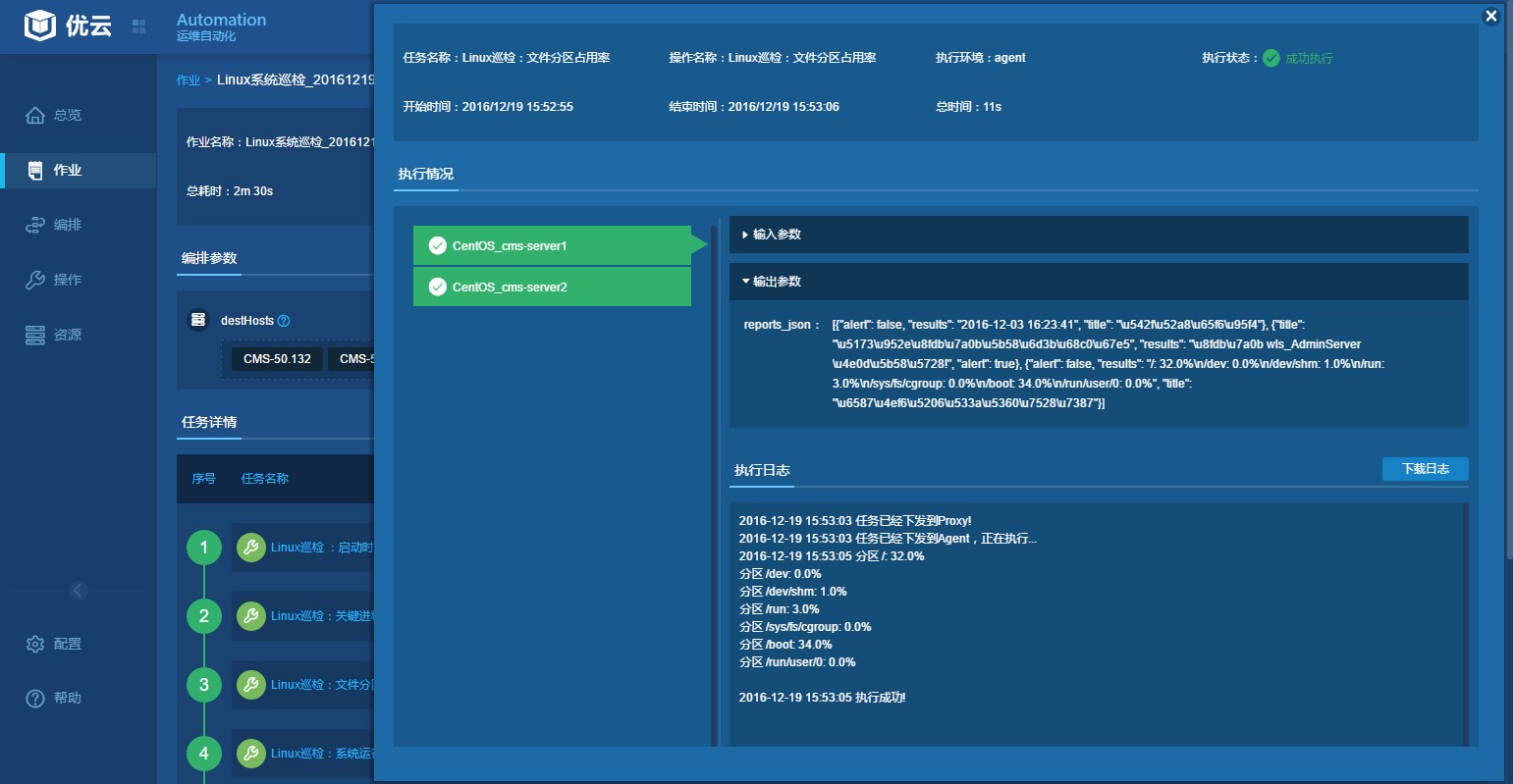Click the execution log panel scrollbar
1513x784 pixels.
click(x=1465, y=624)
